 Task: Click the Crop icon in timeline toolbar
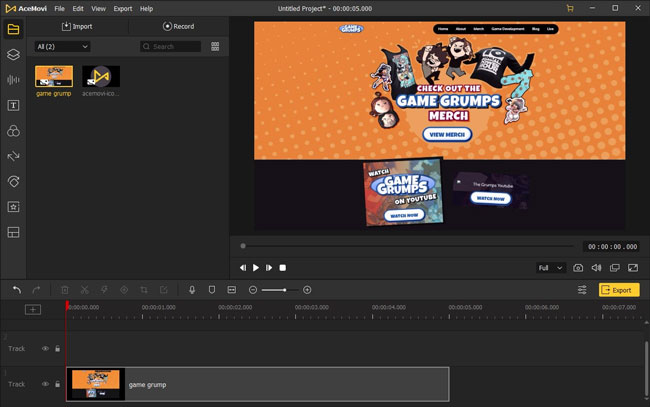[x=144, y=290]
